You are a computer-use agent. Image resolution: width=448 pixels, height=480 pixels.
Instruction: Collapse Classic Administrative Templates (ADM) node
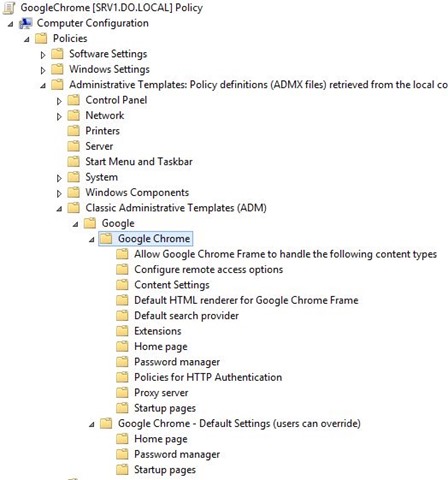(x=59, y=209)
